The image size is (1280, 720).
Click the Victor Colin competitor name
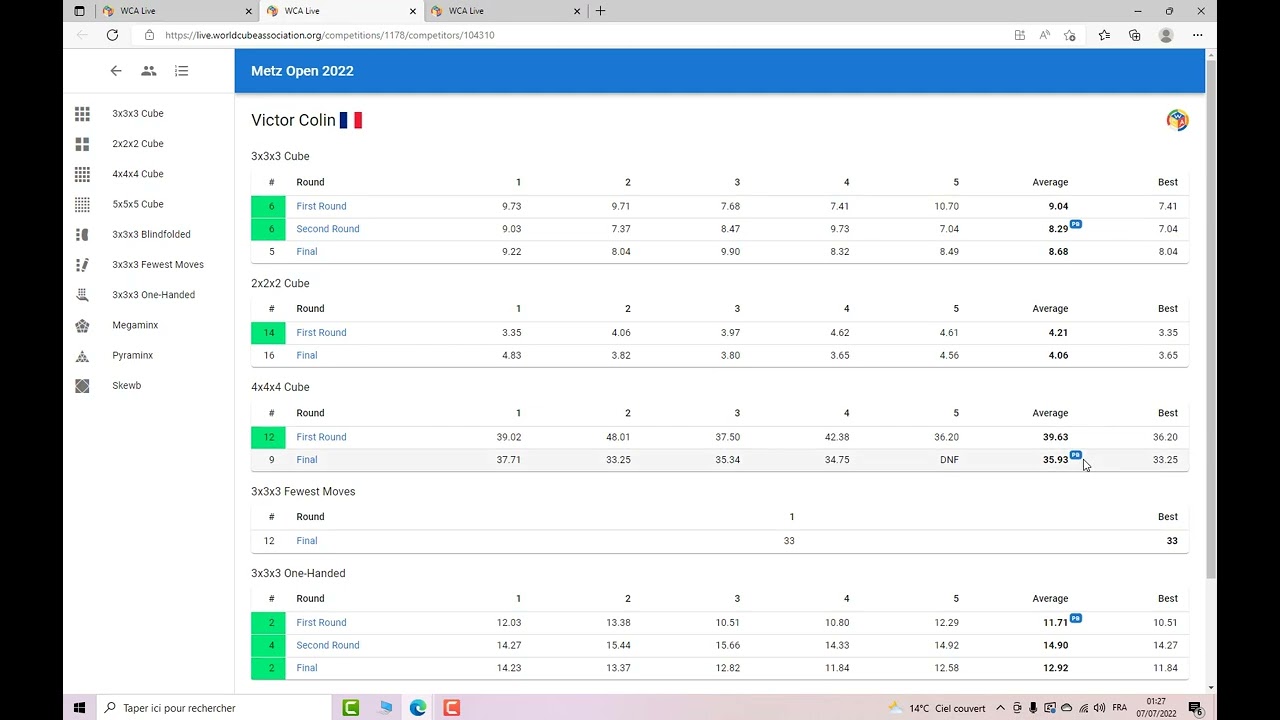pyautogui.click(x=293, y=120)
